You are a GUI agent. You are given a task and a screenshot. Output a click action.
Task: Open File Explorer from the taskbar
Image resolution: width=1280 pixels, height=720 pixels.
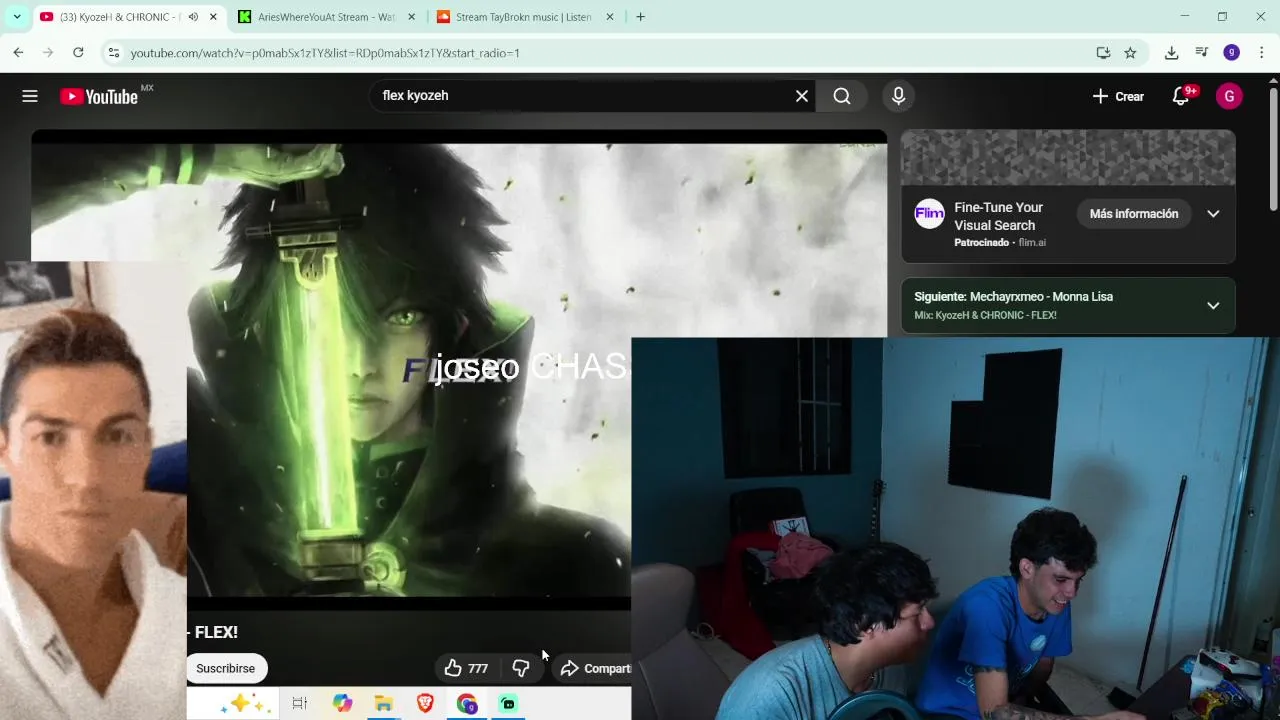(384, 703)
